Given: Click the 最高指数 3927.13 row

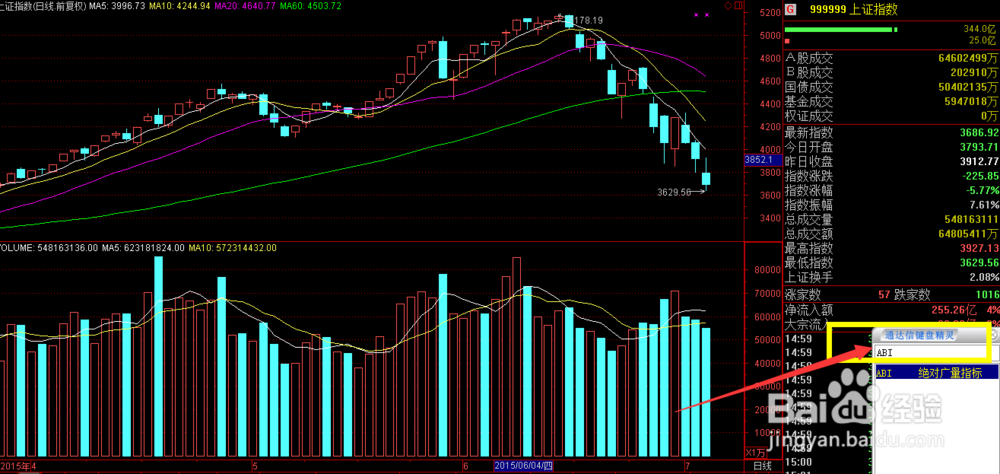Looking at the screenshot, I should [x=892, y=248].
